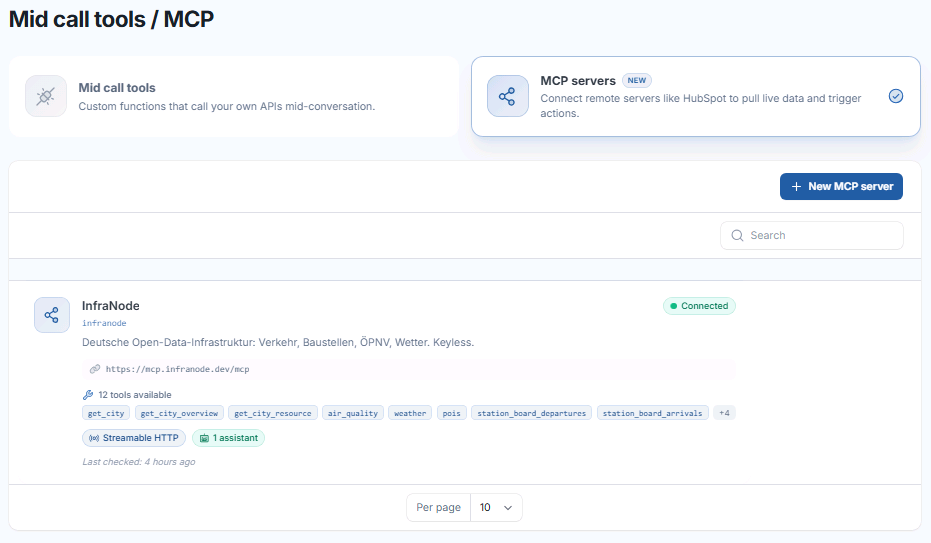Click the plus icon on New MCP server
Image resolution: width=931 pixels, height=543 pixels.
(x=796, y=186)
